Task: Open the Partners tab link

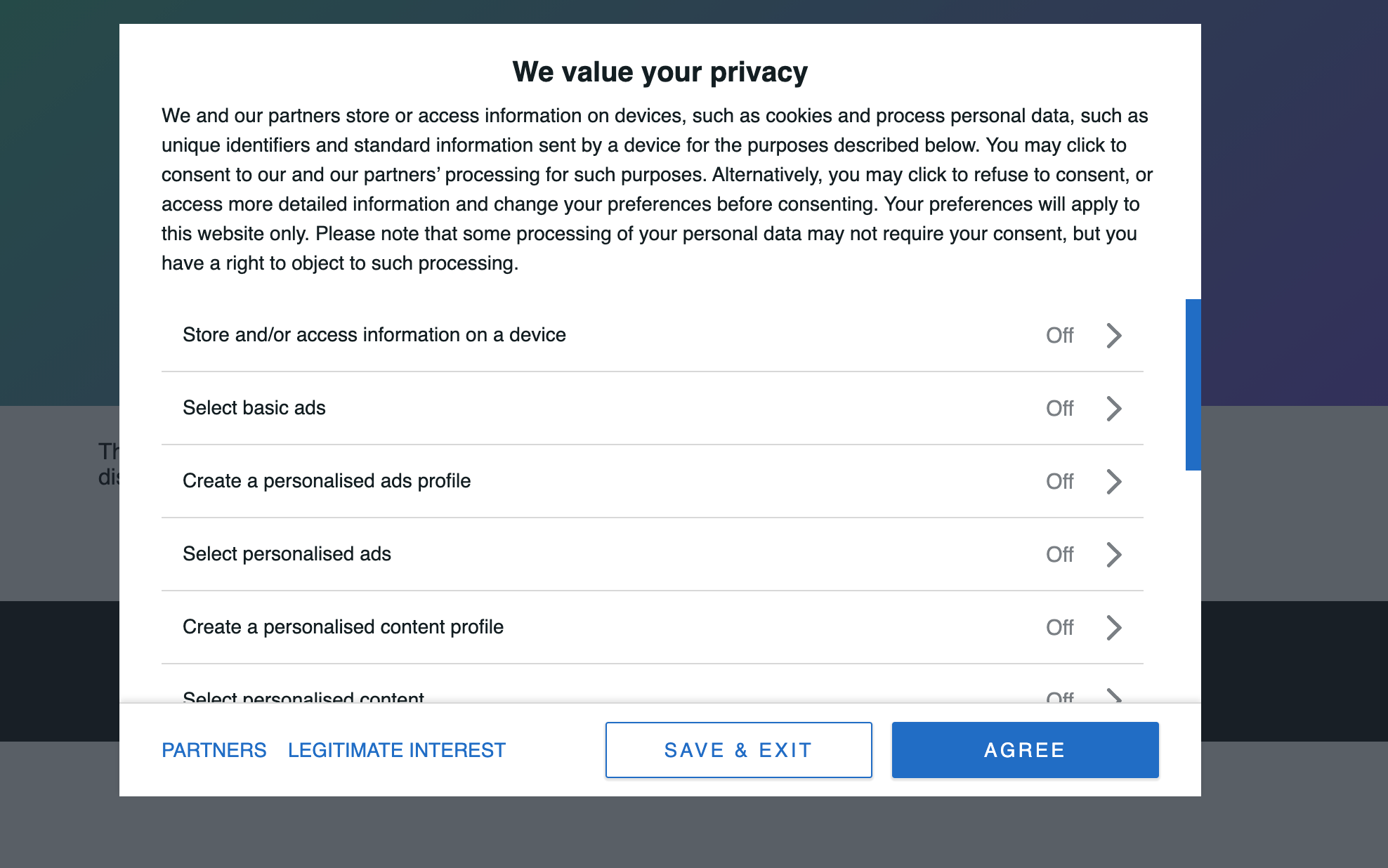Action: point(214,750)
